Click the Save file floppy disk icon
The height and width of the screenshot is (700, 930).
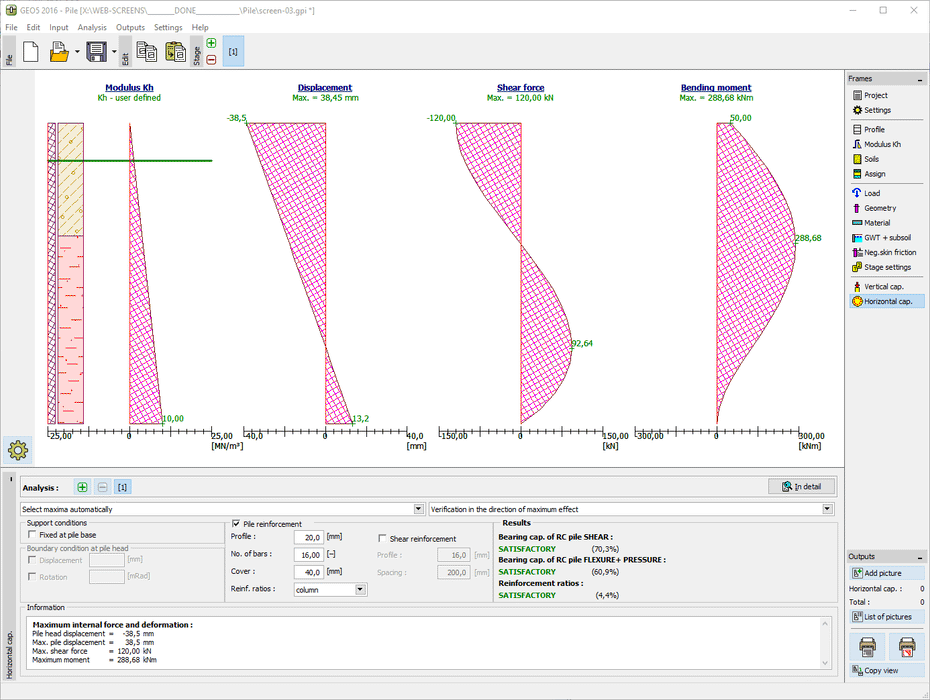pyautogui.click(x=96, y=52)
